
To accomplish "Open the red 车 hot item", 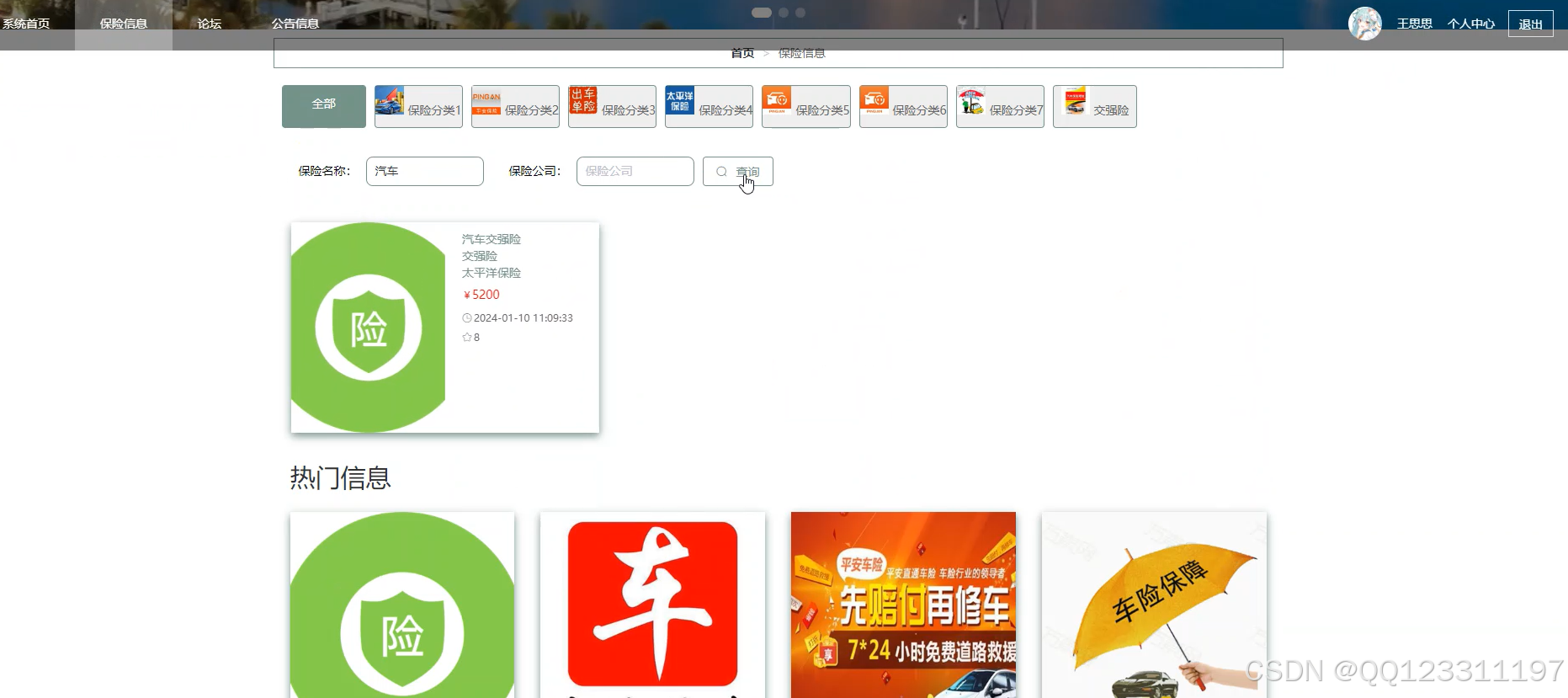I will click(x=652, y=605).
